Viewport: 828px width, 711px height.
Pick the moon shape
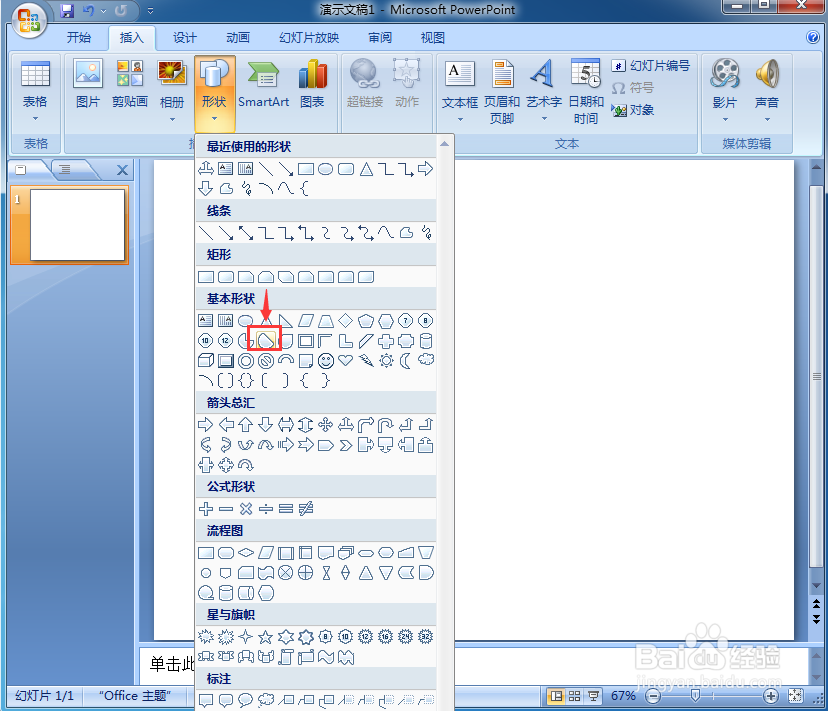click(x=406, y=361)
